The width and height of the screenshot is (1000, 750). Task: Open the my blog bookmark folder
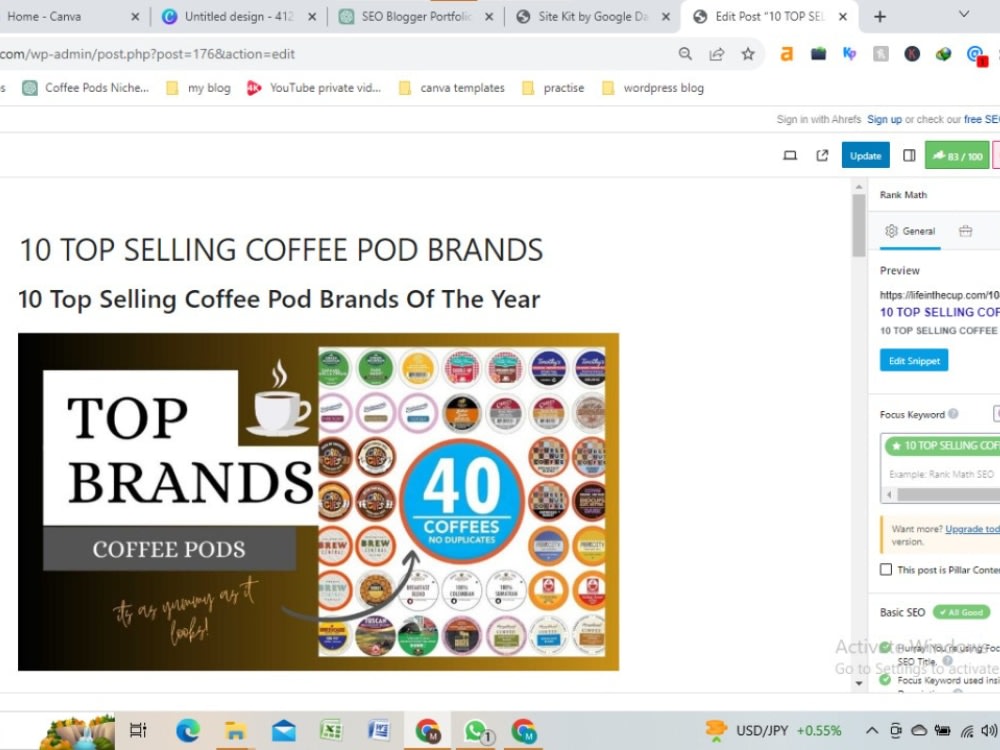pyautogui.click(x=198, y=88)
